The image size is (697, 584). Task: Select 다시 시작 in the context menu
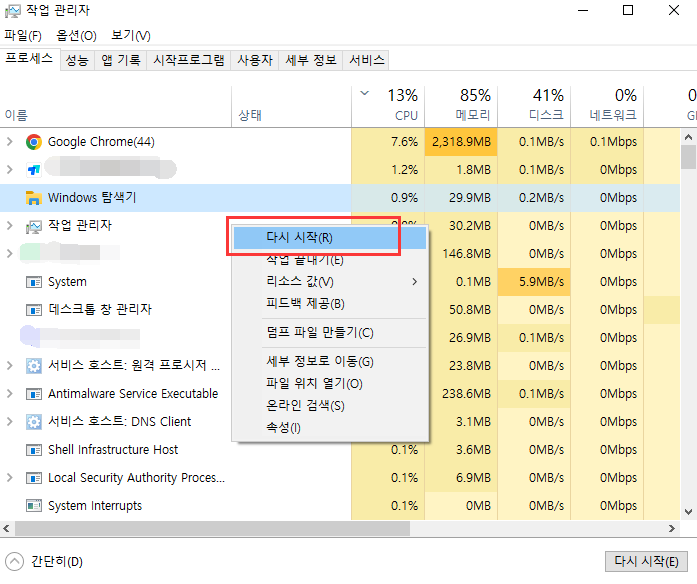coord(300,238)
